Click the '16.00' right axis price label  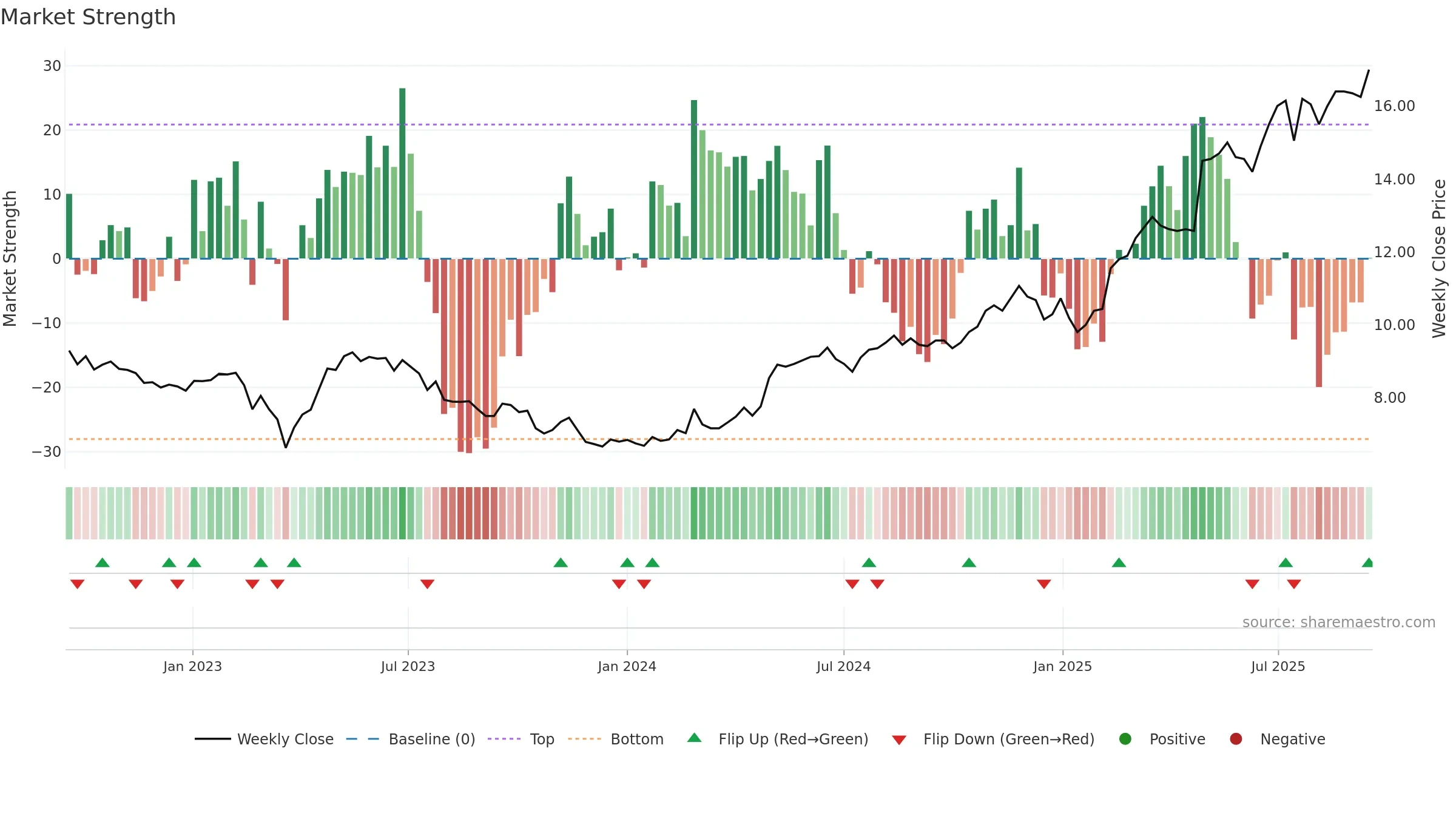[1395, 106]
